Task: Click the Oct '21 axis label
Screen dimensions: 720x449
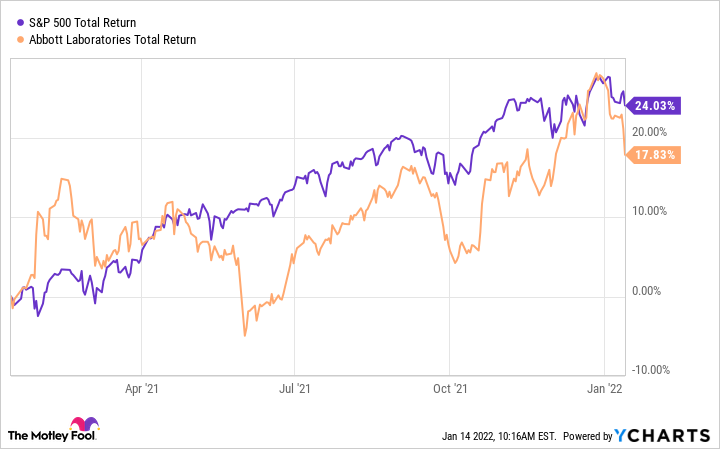Action: [450, 389]
